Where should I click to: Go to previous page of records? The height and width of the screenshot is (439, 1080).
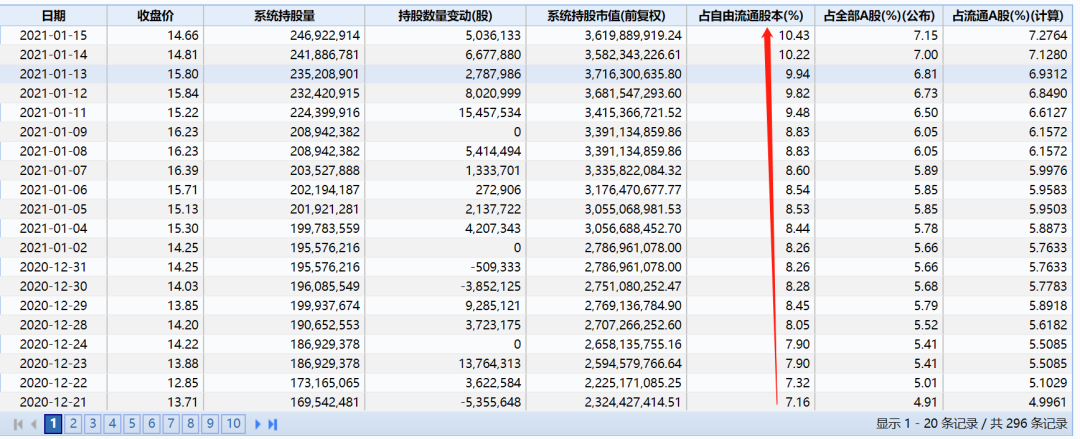[x=34, y=424]
